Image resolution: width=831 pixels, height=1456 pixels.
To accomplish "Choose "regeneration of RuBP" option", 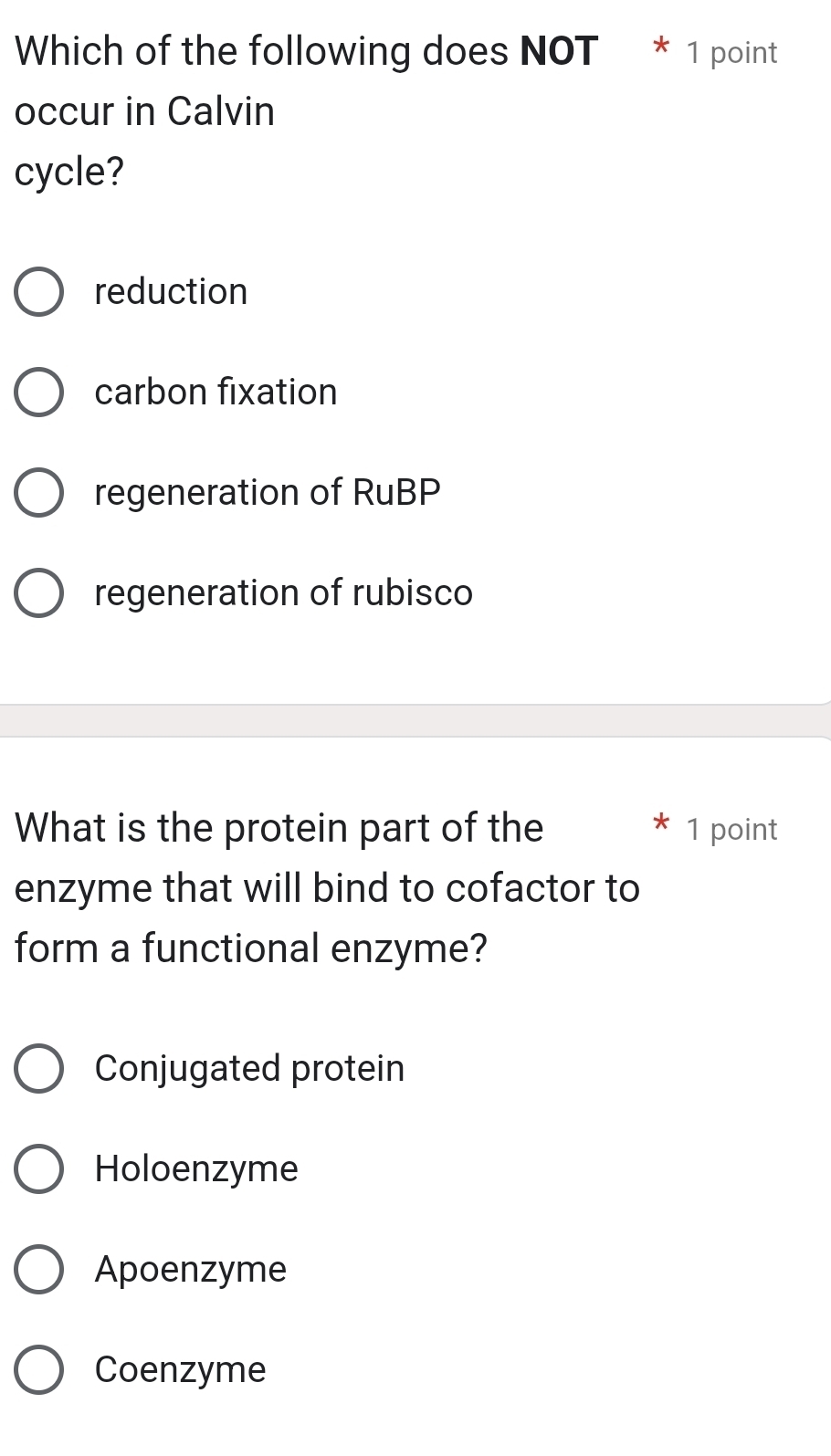I will tap(38, 492).
